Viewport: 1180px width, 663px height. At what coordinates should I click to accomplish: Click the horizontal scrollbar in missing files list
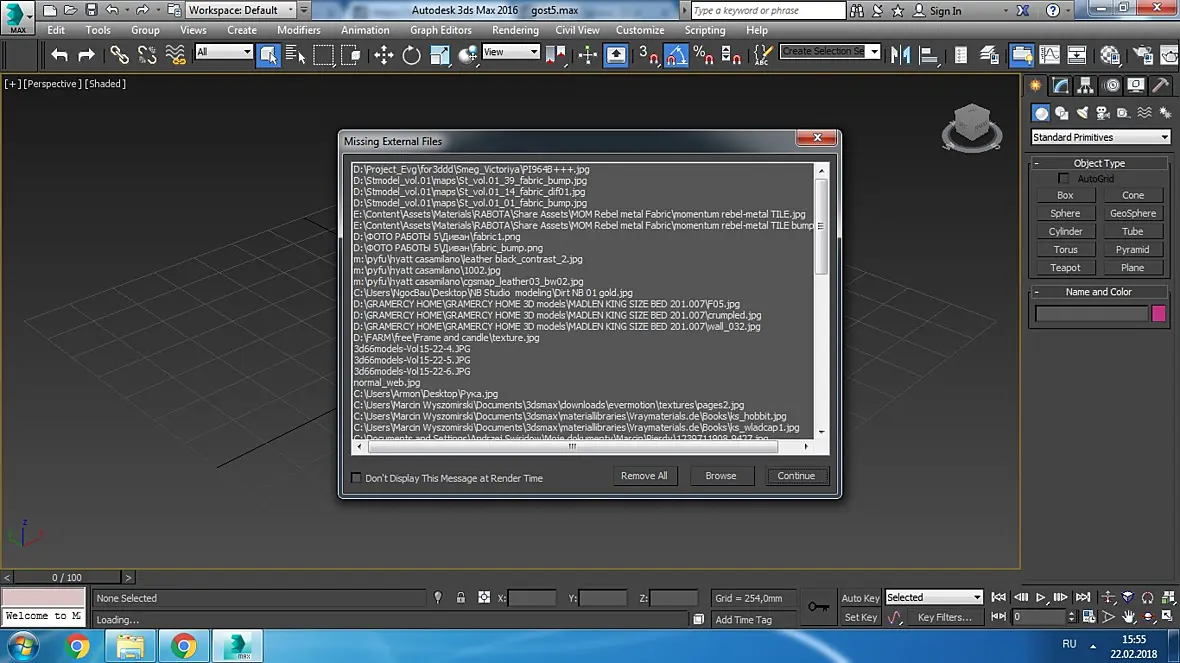coord(572,446)
